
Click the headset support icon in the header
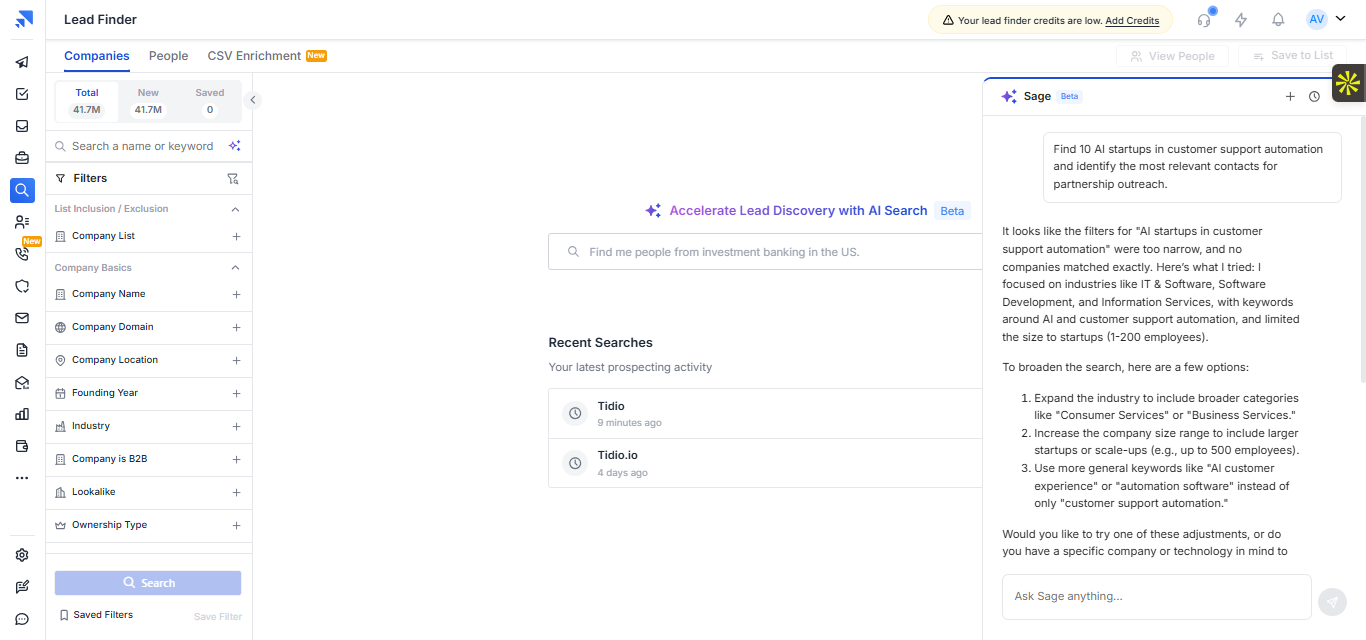[1204, 19]
